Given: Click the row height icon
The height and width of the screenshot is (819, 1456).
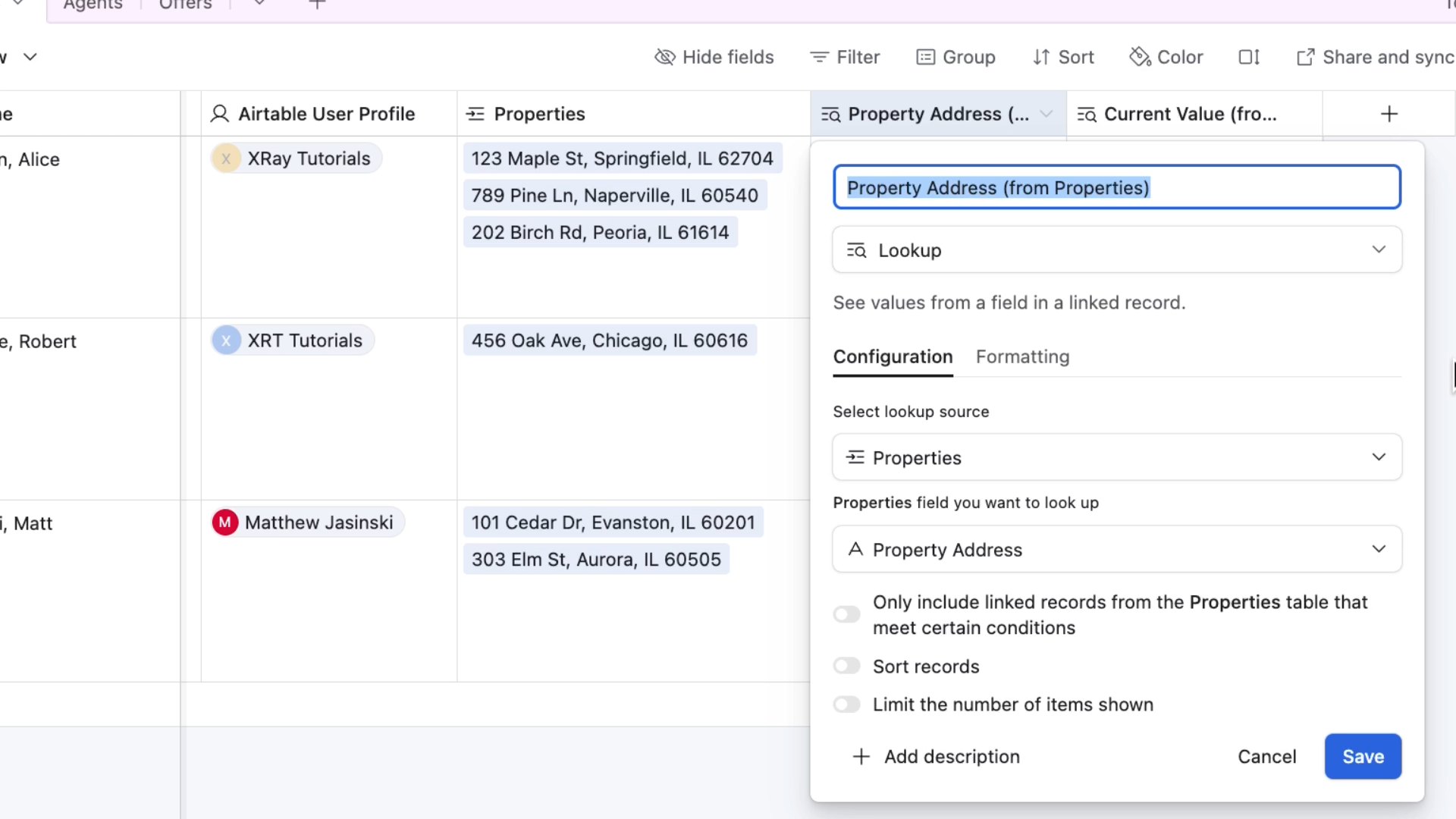Looking at the screenshot, I should [1249, 57].
